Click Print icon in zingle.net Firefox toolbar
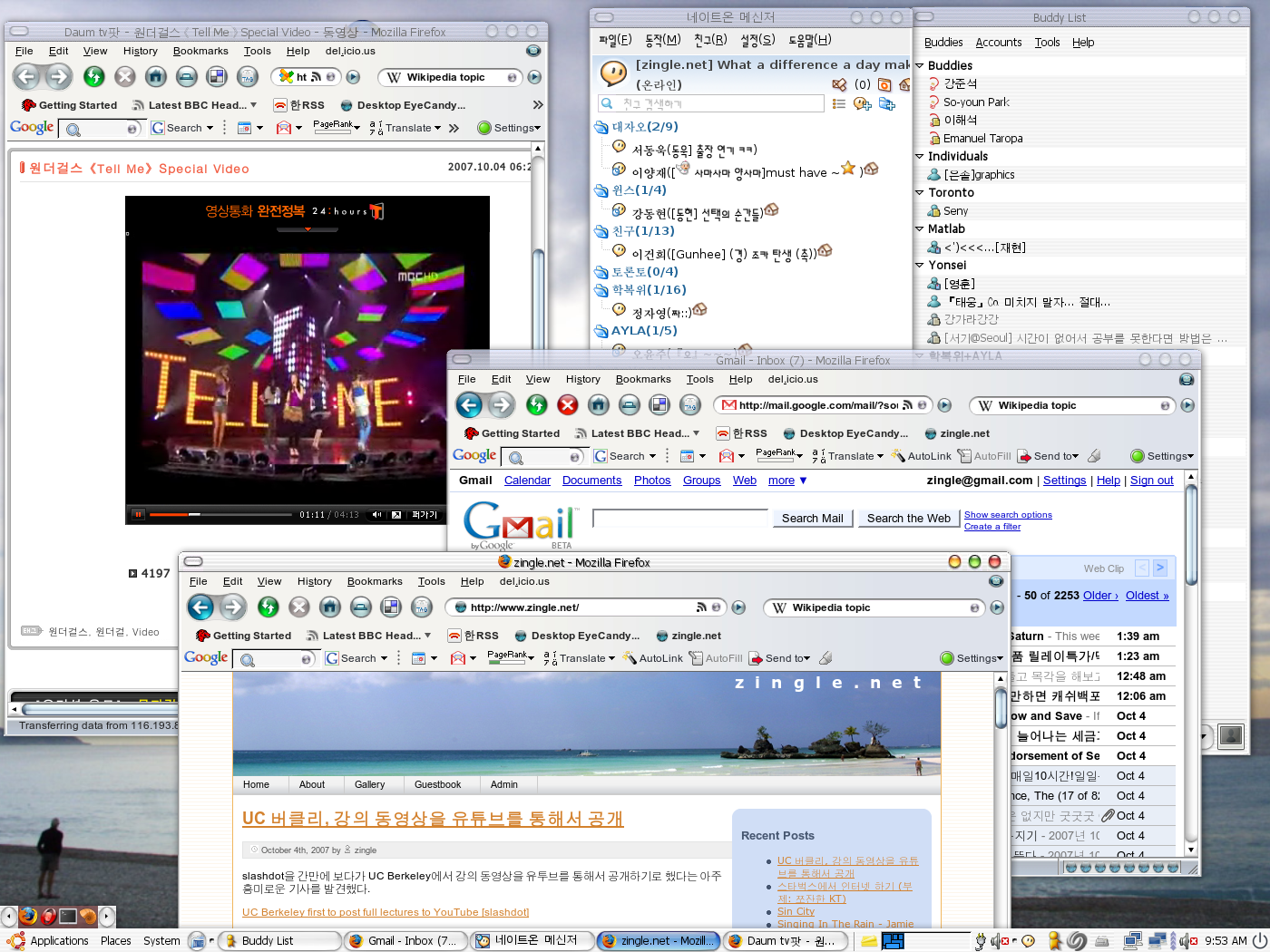This screenshot has height=952, width=1270. pyautogui.click(x=361, y=607)
